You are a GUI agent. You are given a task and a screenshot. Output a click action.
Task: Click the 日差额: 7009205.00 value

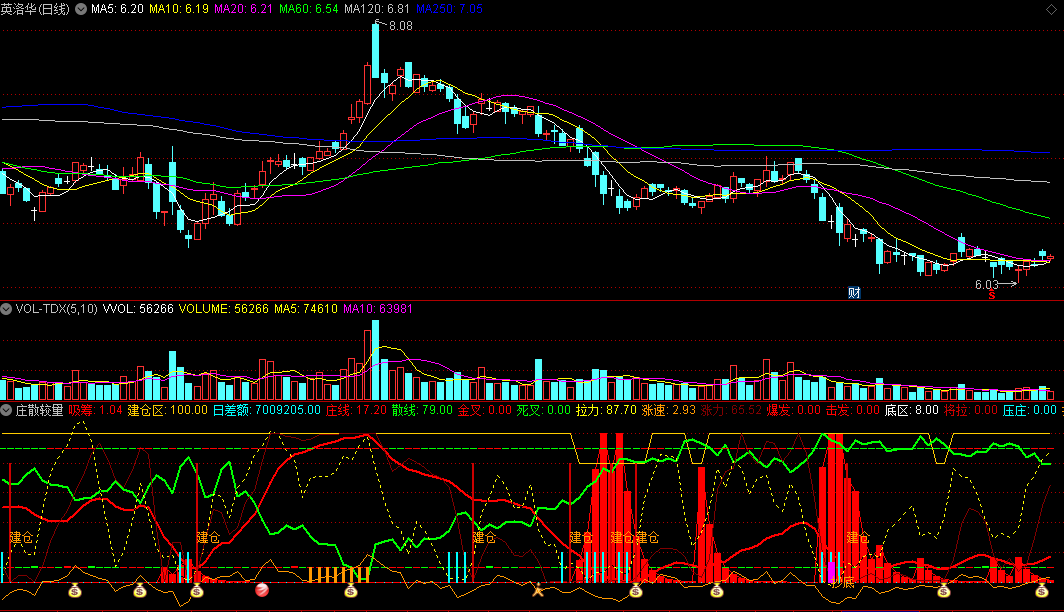[x=267, y=410]
